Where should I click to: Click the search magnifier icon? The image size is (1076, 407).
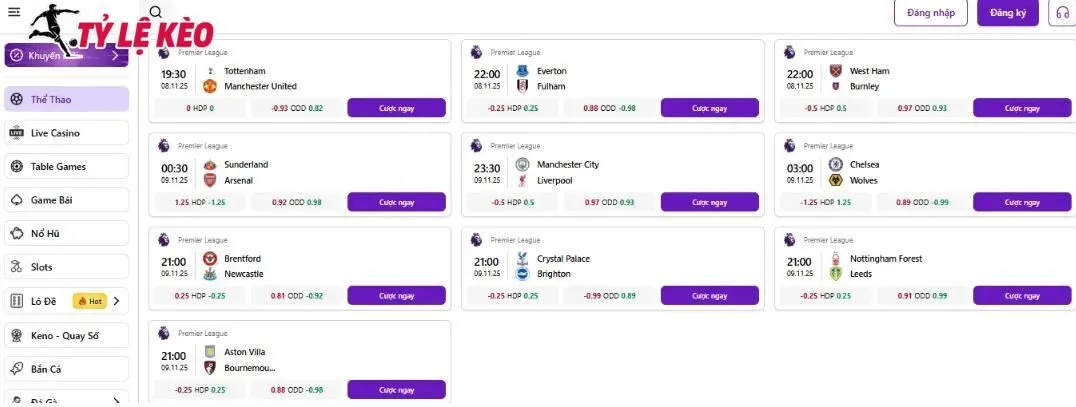155,12
